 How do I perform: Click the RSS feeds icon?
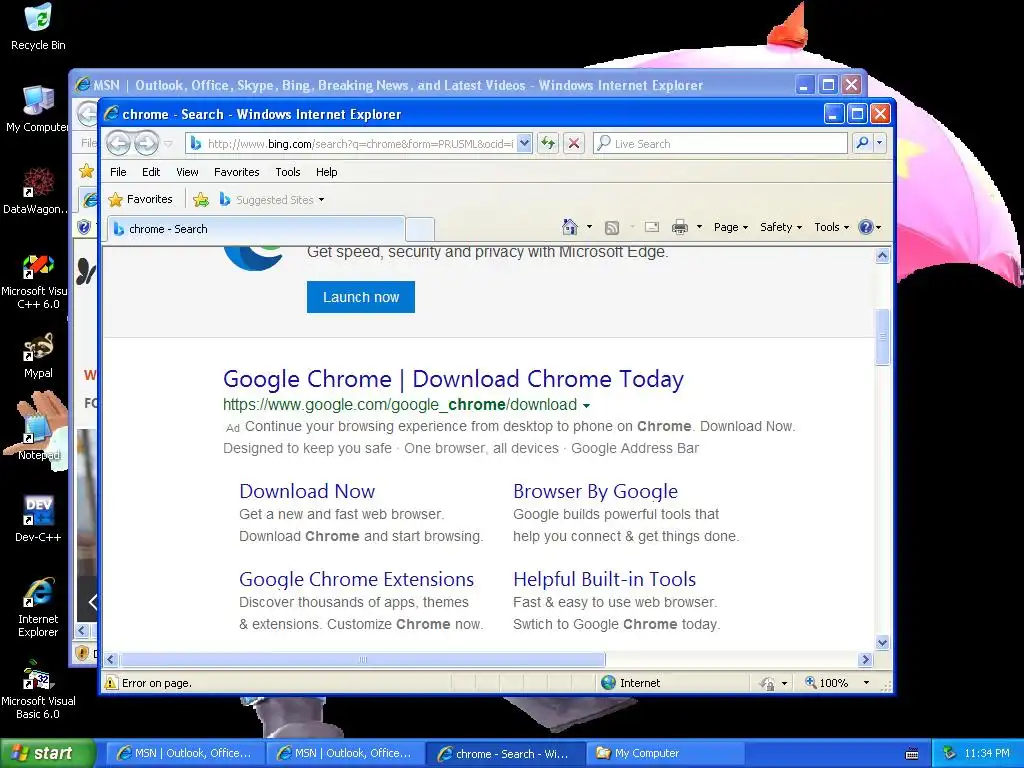point(612,227)
